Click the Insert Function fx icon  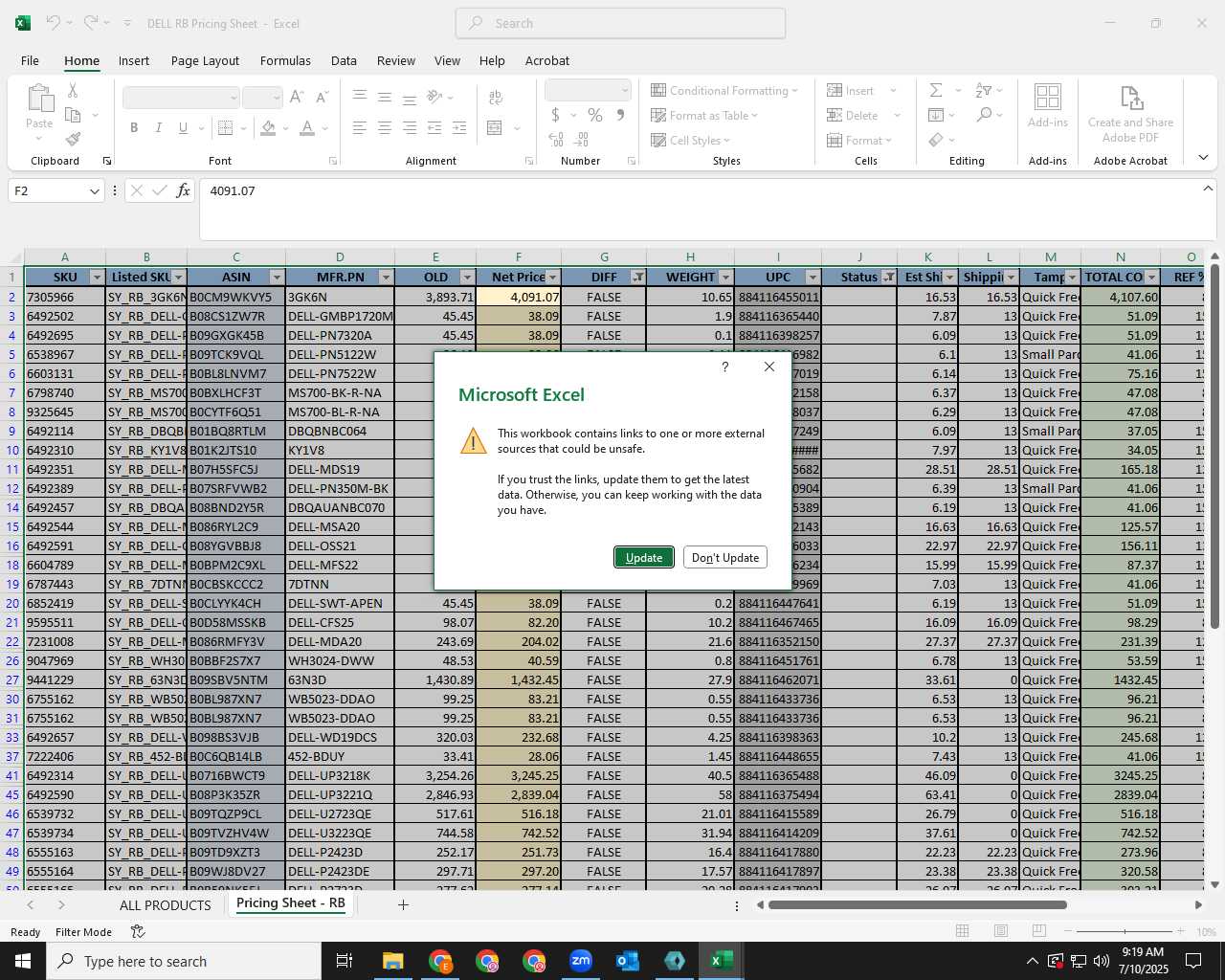coord(184,190)
